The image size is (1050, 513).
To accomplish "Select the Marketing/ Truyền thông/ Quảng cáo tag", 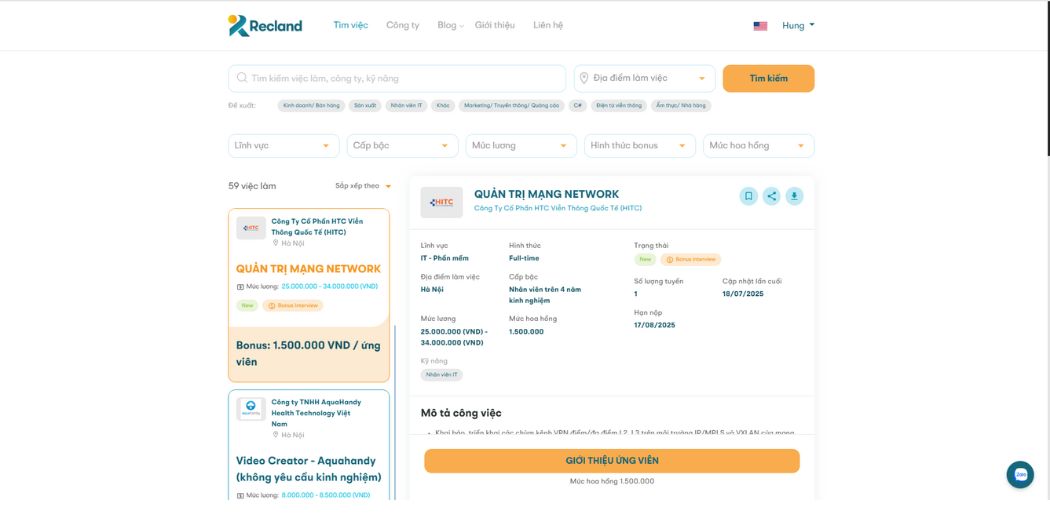I will 512,106.
